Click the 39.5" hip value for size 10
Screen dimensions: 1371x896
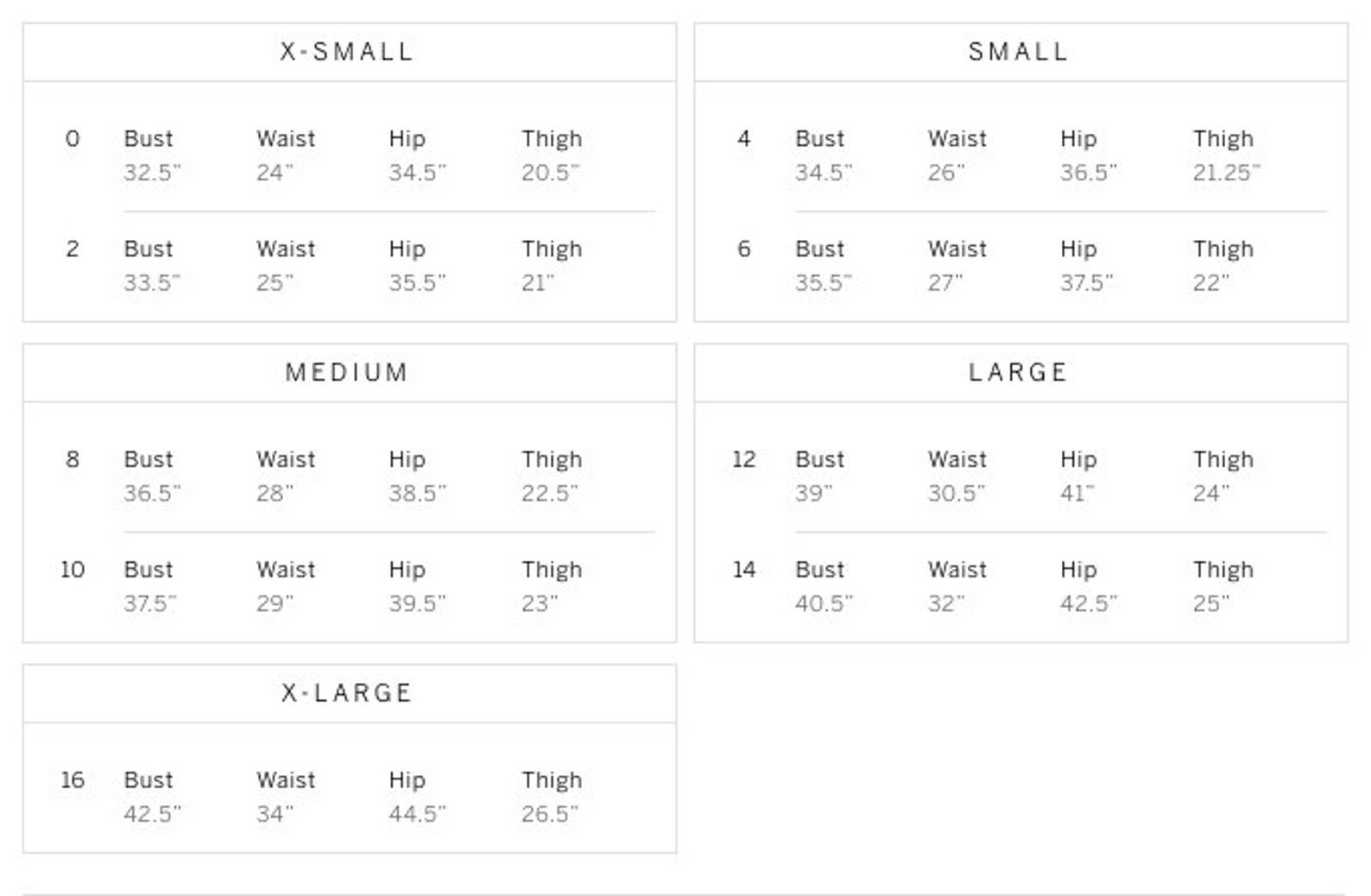[417, 603]
